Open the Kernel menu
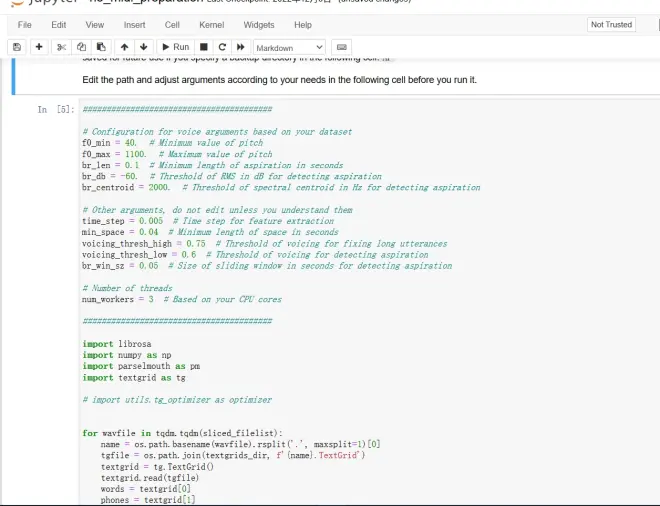Viewport: 660px width, 506px height. 211,25
